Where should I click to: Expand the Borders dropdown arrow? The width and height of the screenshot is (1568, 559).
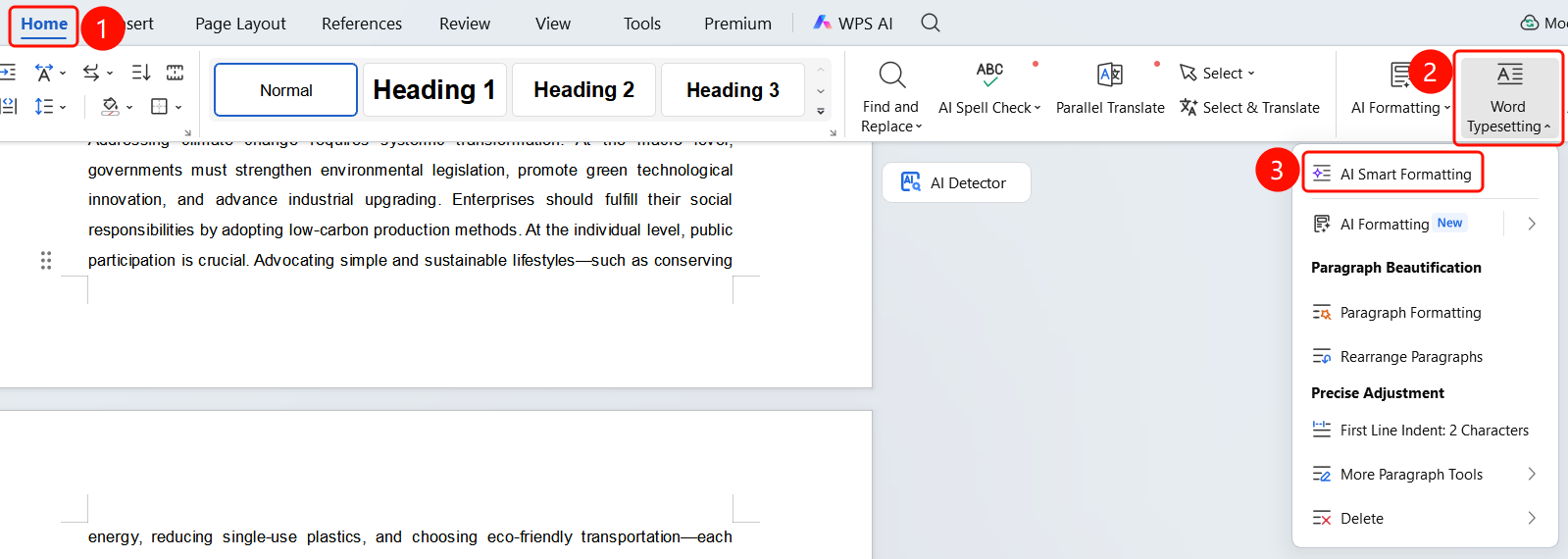178,107
